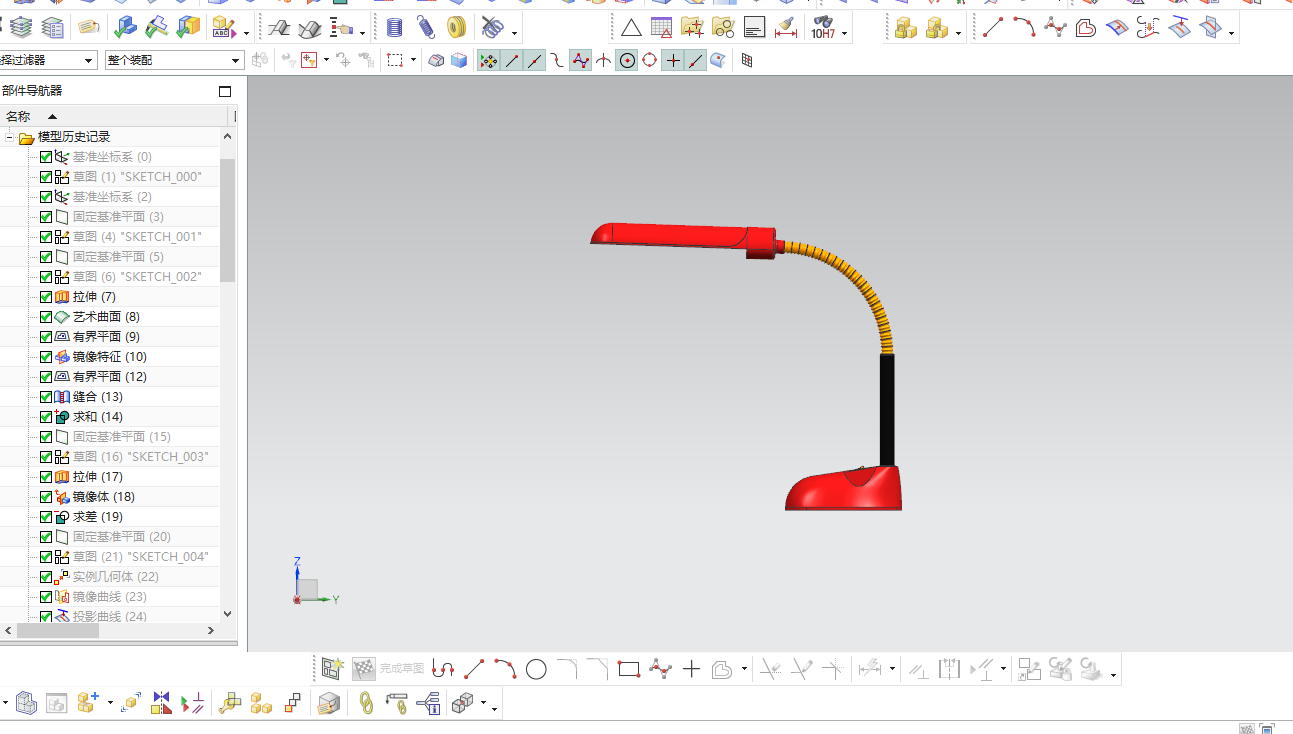
Task: Open the dropdown beside the locked blocks icons
Action: (959, 35)
